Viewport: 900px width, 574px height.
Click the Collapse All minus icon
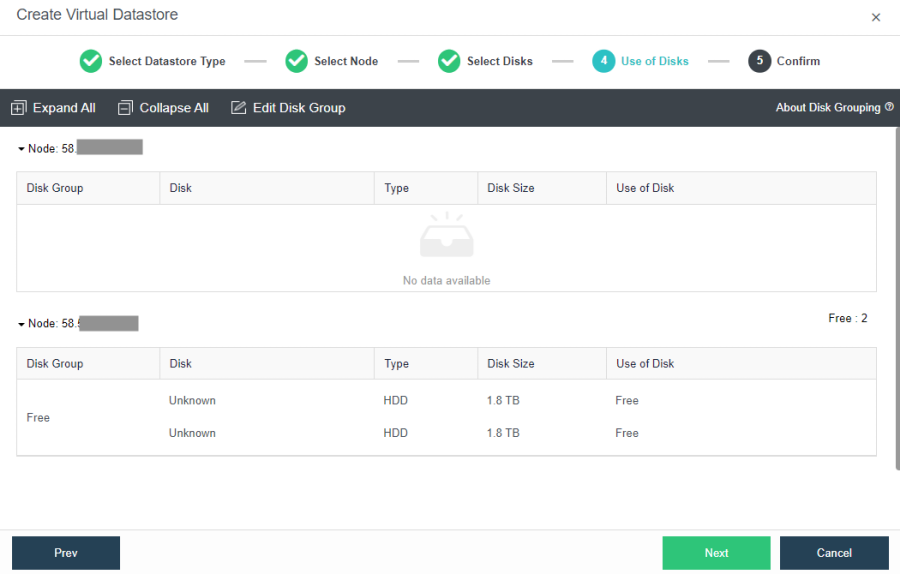pyautogui.click(x=125, y=108)
